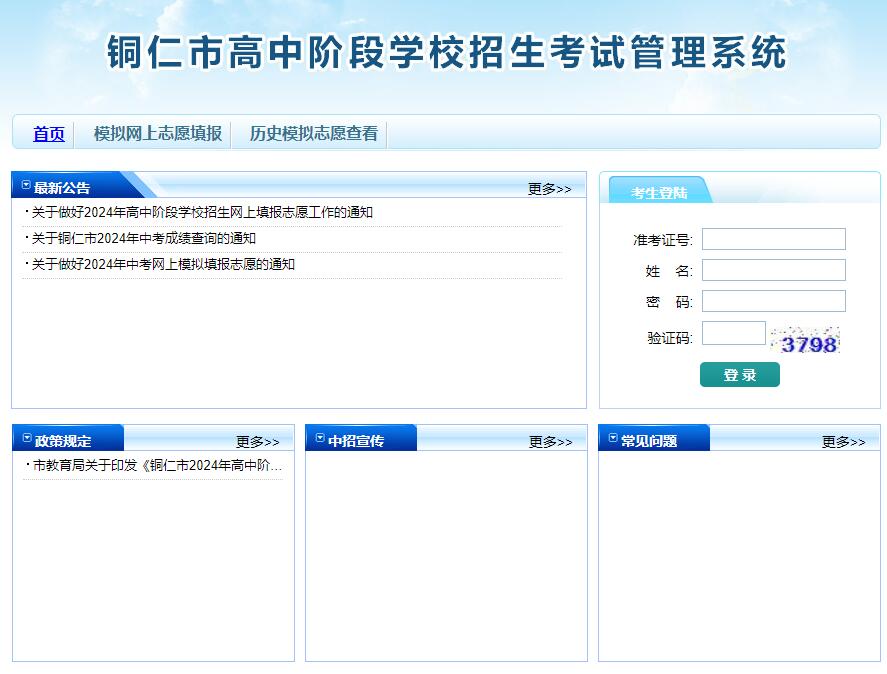This screenshot has width=887, height=674.
Task: Open 模拟网上志愿填报 menu item
Action: pos(157,134)
